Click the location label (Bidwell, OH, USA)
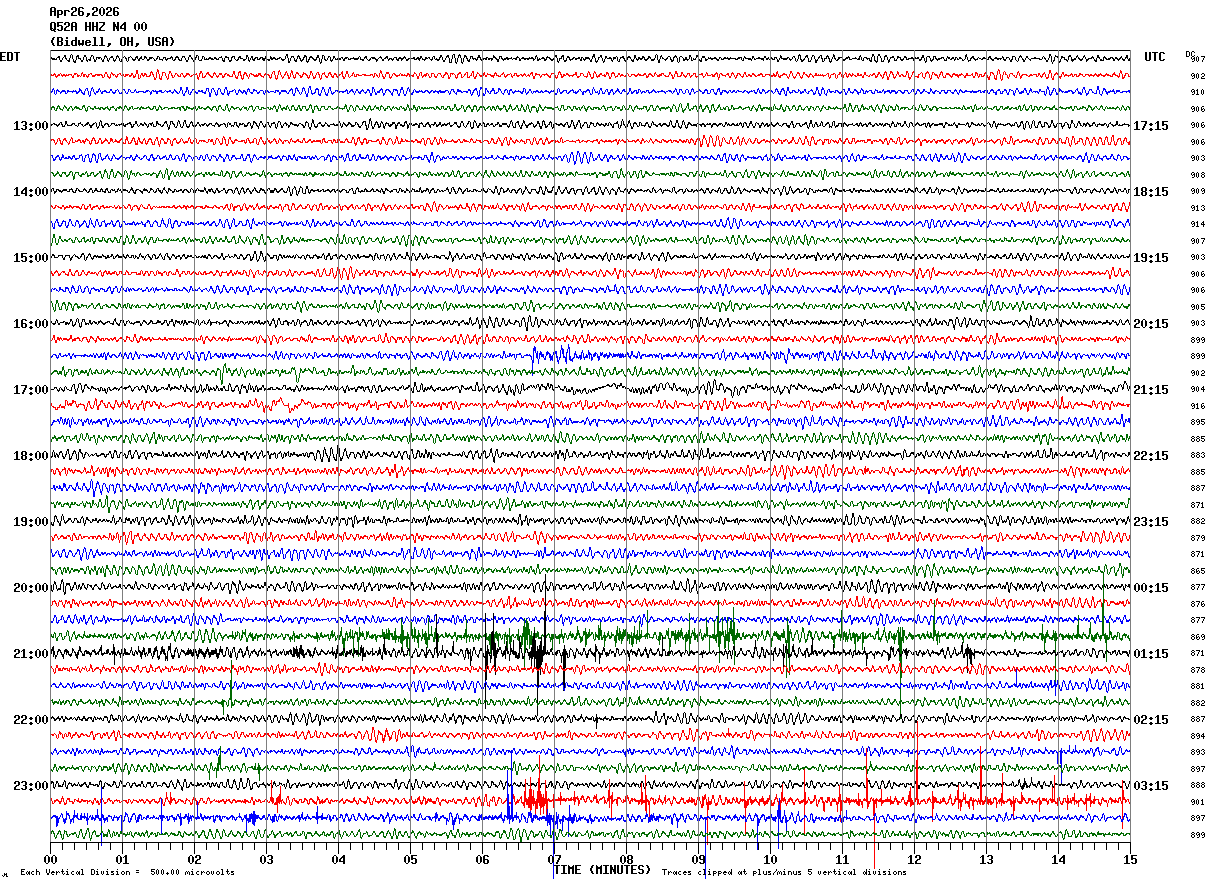1210x886 pixels. [112, 42]
